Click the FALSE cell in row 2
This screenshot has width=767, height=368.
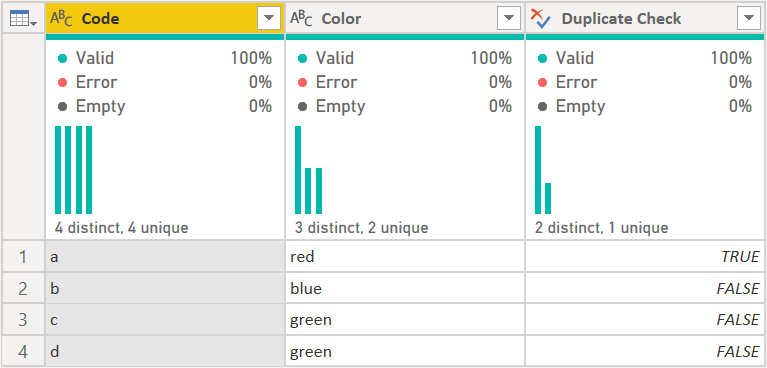645,288
